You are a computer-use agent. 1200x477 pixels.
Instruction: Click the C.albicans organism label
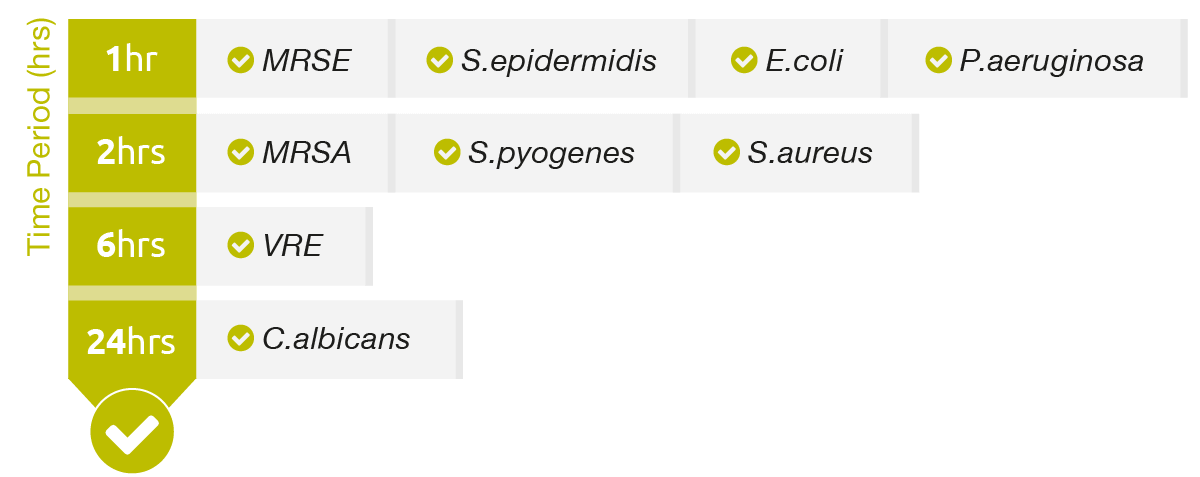pos(336,339)
